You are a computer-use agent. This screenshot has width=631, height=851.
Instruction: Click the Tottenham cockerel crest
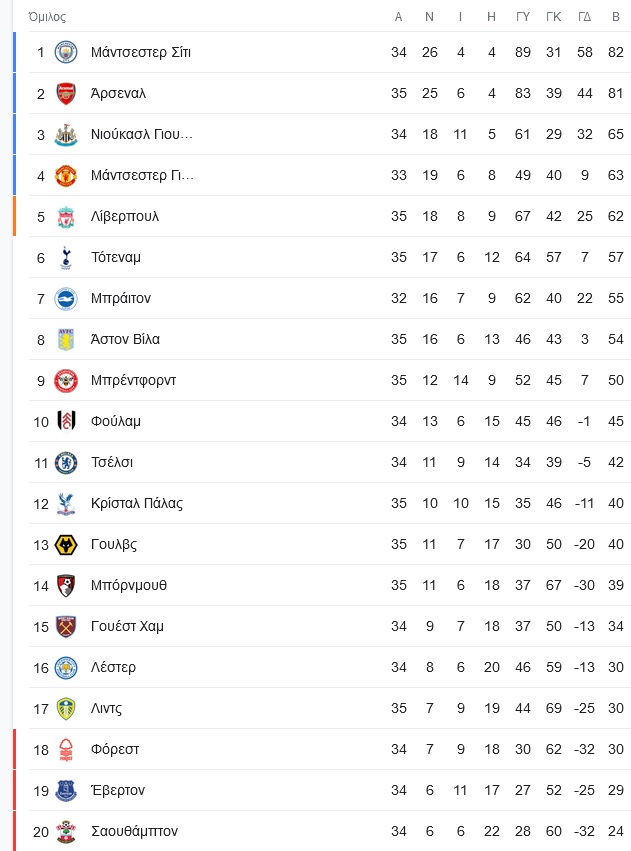66,258
